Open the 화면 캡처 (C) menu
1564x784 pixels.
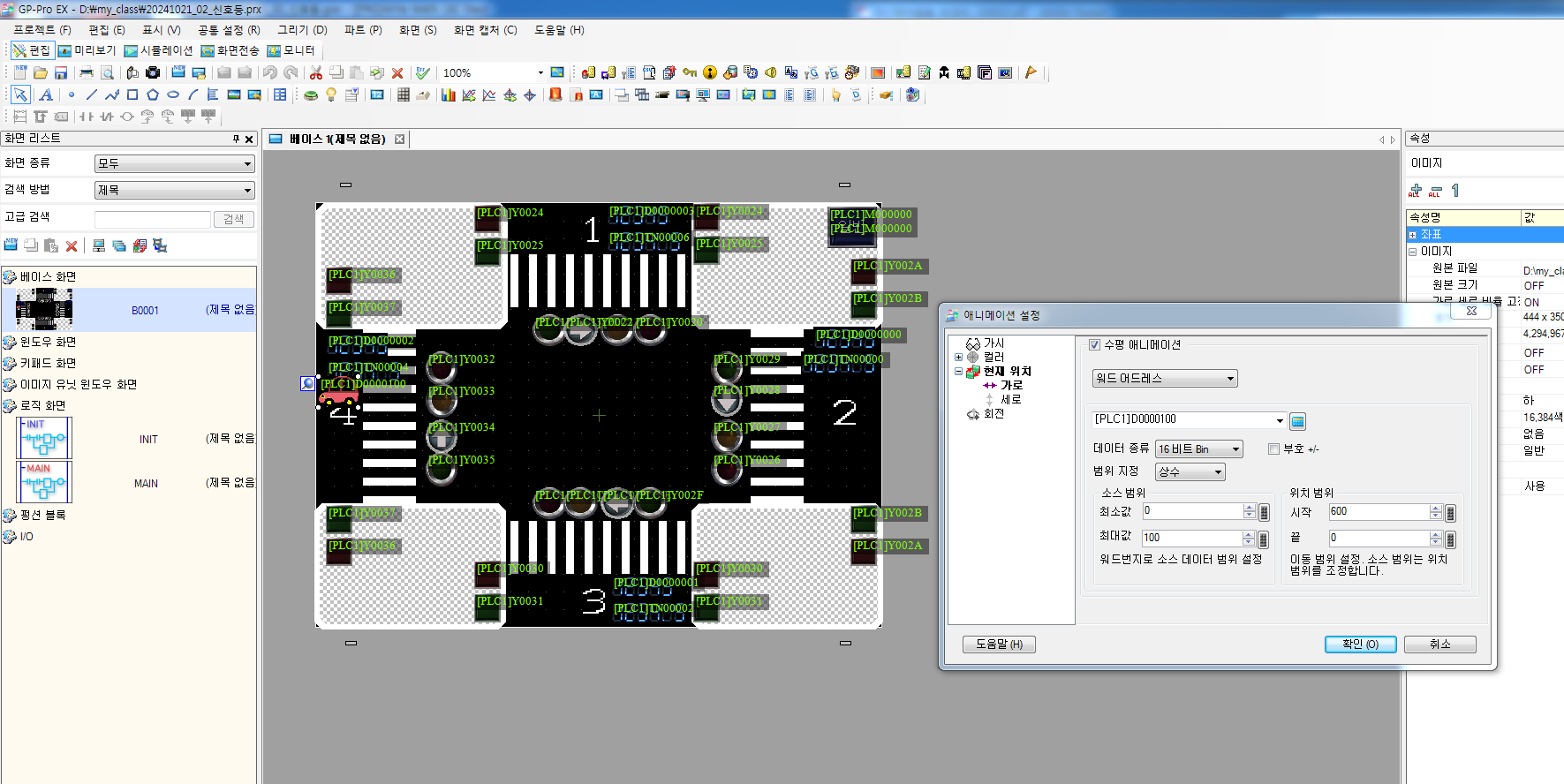pyautogui.click(x=485, y=30)
